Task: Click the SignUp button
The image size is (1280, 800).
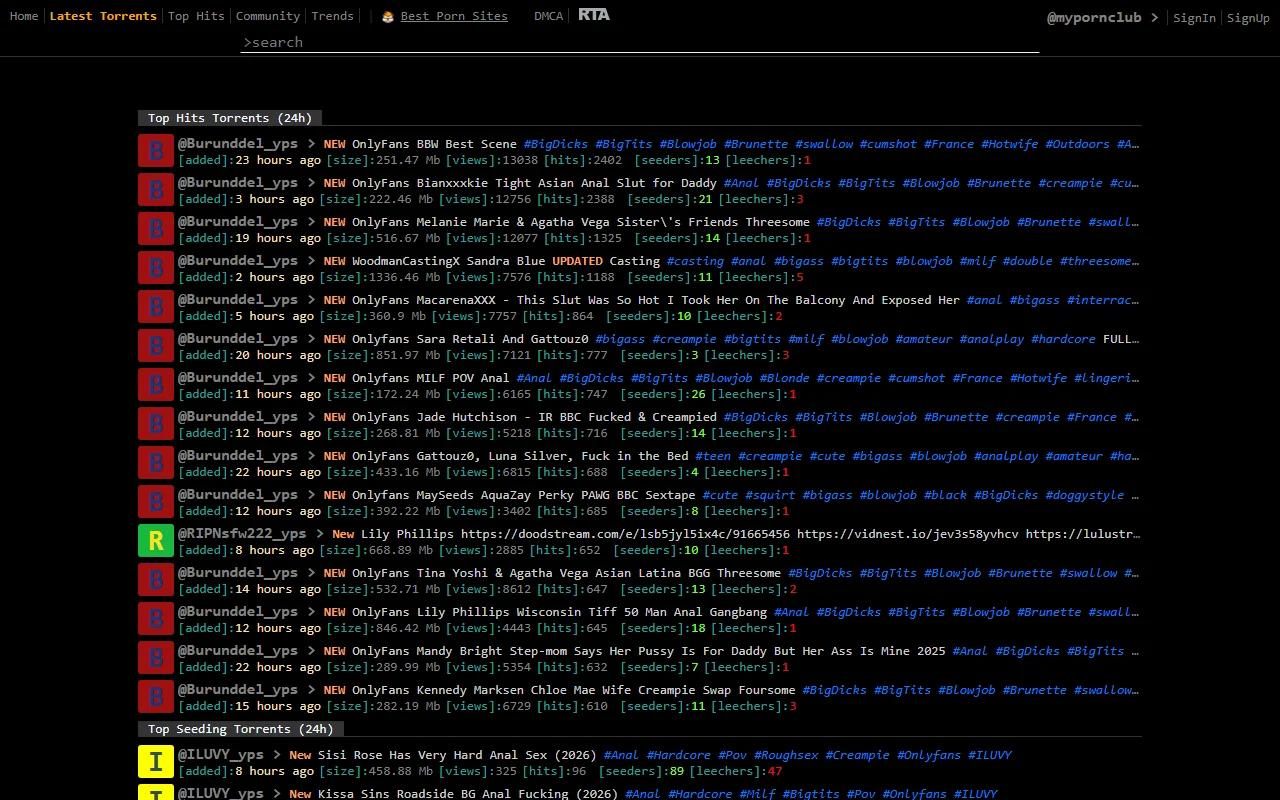Action: (x=1248, y=17)
